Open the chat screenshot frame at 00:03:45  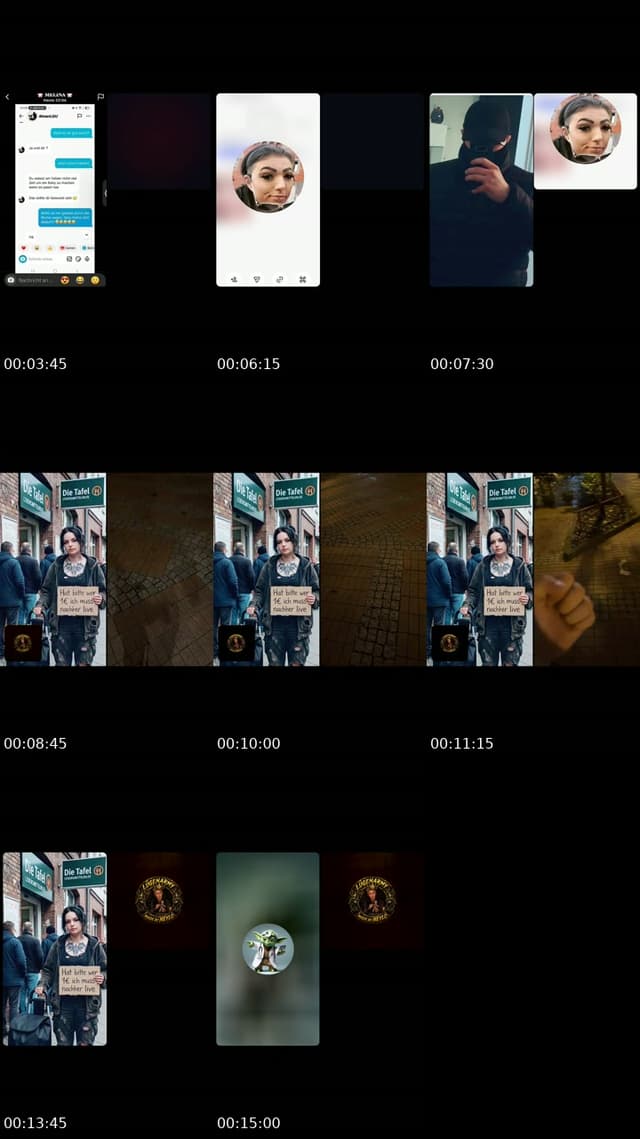[x=54, y=189]
